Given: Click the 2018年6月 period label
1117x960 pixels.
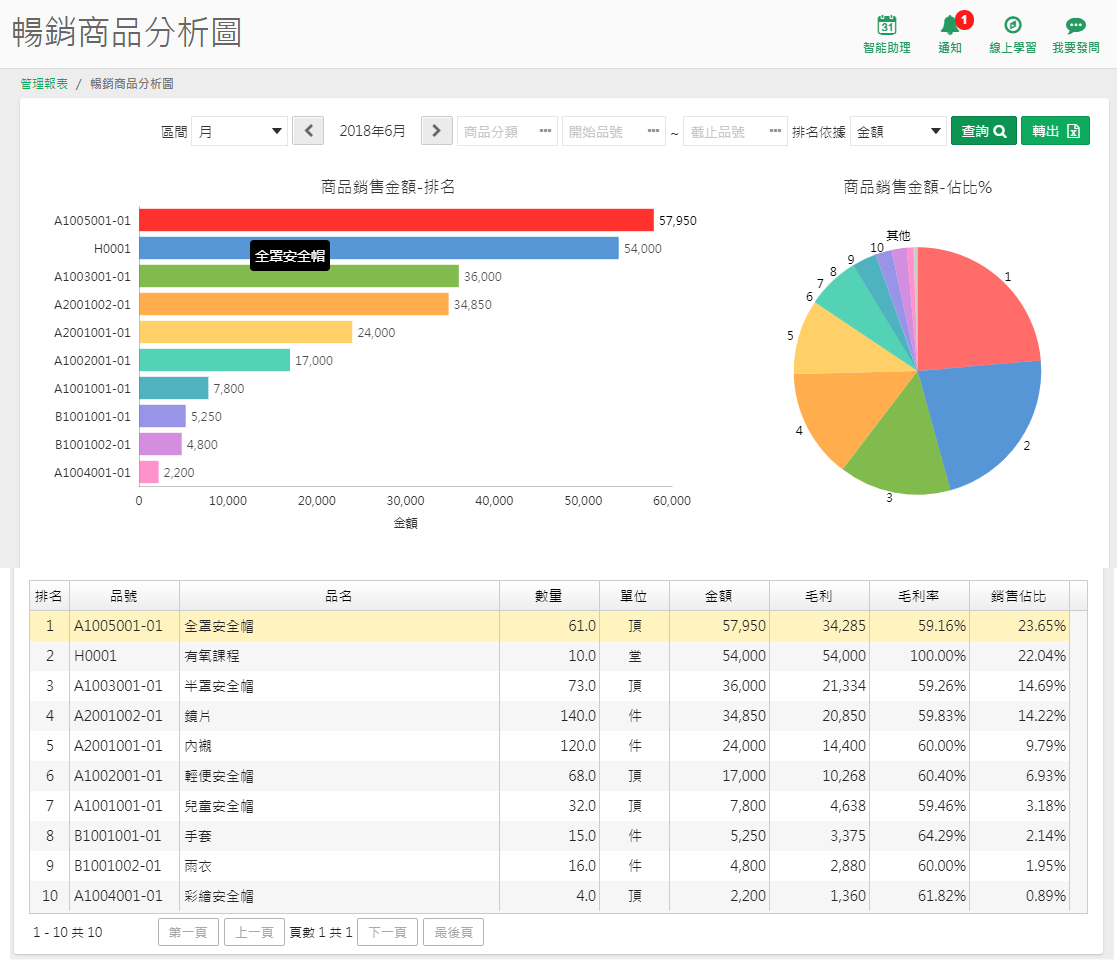Looking at the screenshot, I should 373,131.
